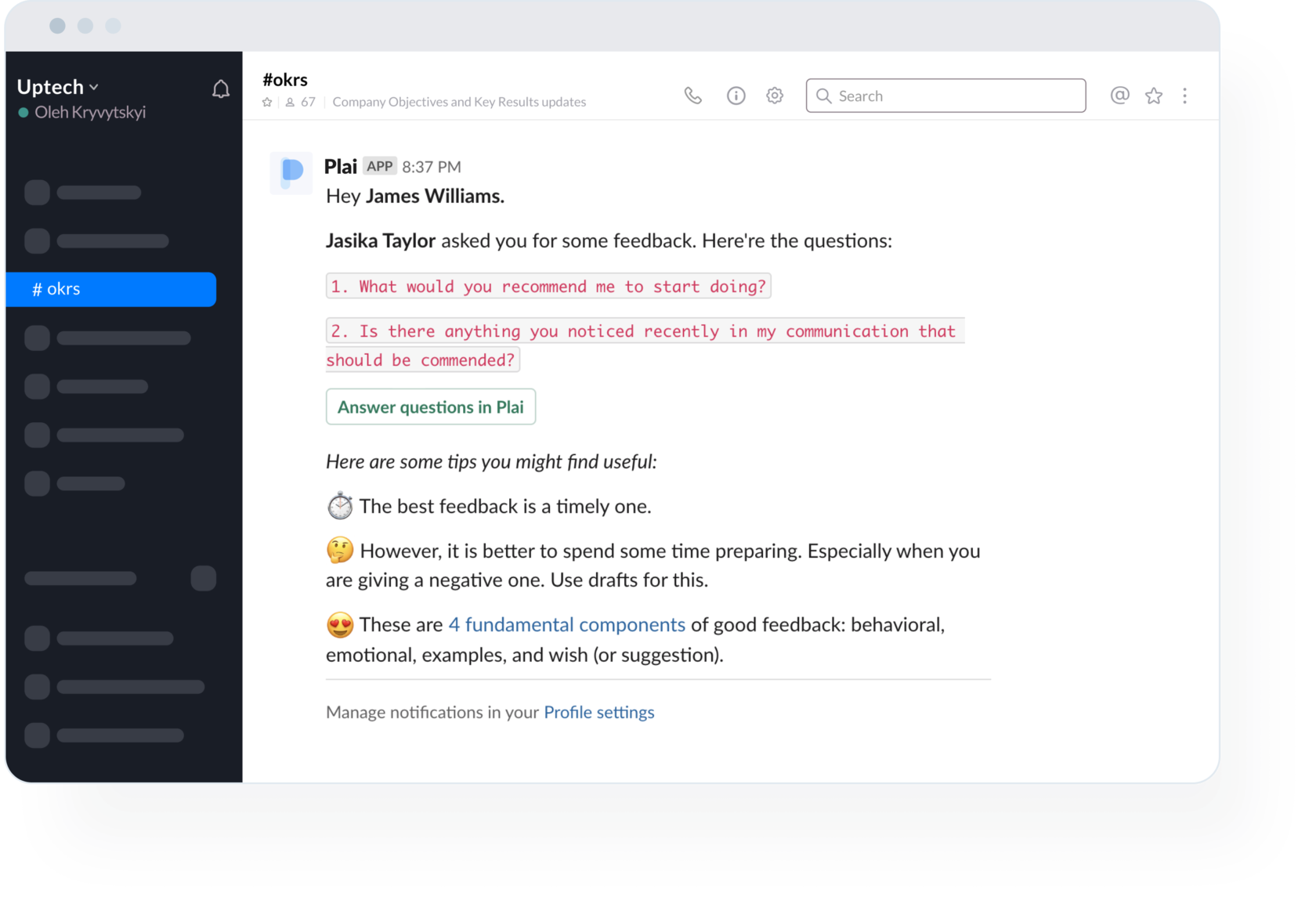
Task: Click the APP badge beside Plai
Action: pos(380,166)
